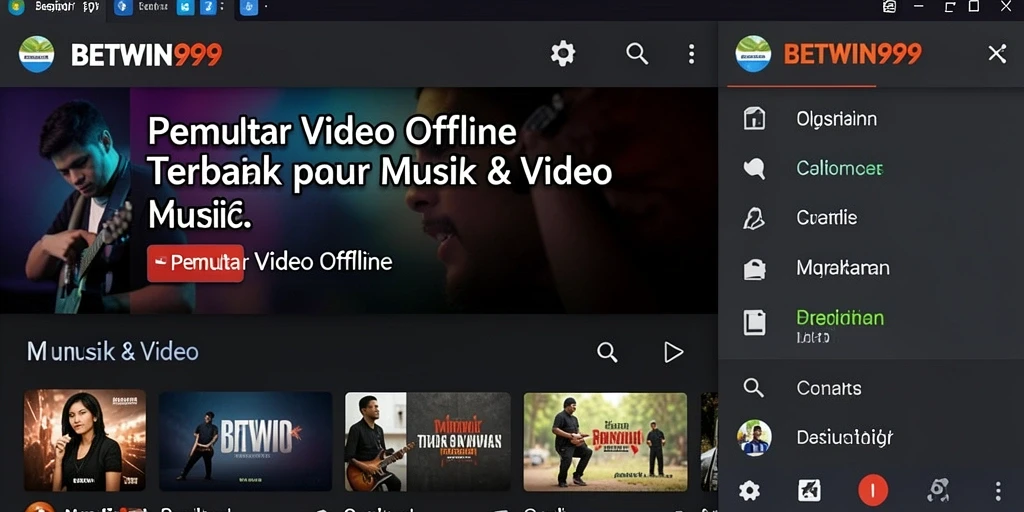Image resolution: width=1024 pixels, height=512 pixels.
Task: Search within the Munusik & Video section
Action: click(607, 352)
